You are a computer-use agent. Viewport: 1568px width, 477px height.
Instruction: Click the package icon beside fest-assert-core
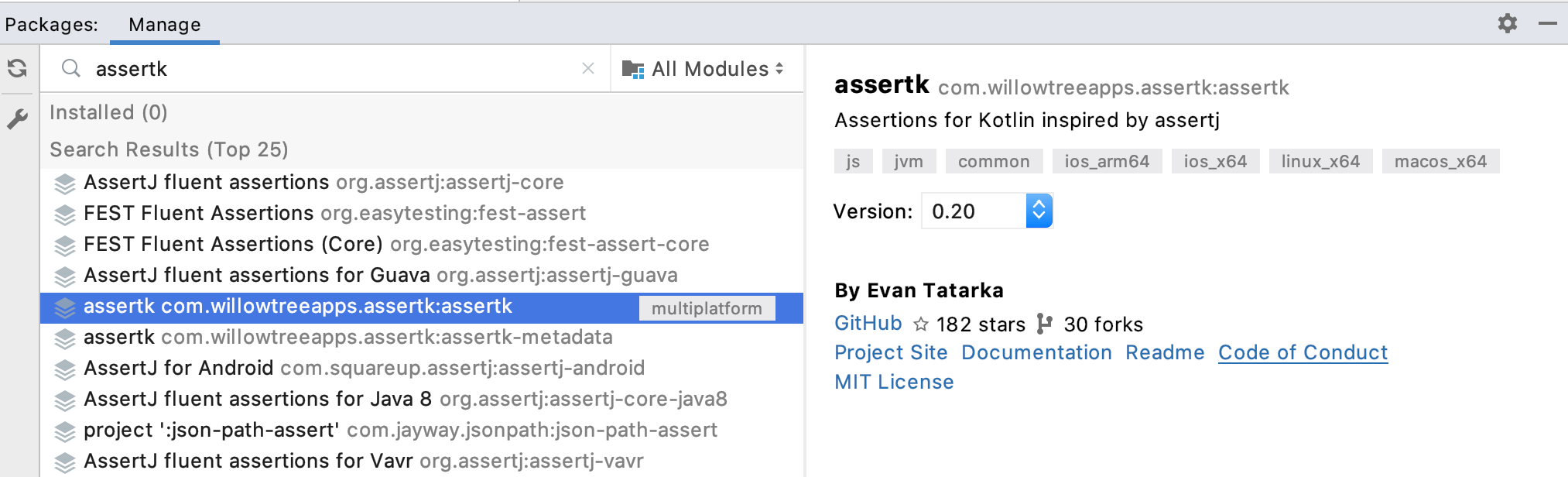(65, 245)
